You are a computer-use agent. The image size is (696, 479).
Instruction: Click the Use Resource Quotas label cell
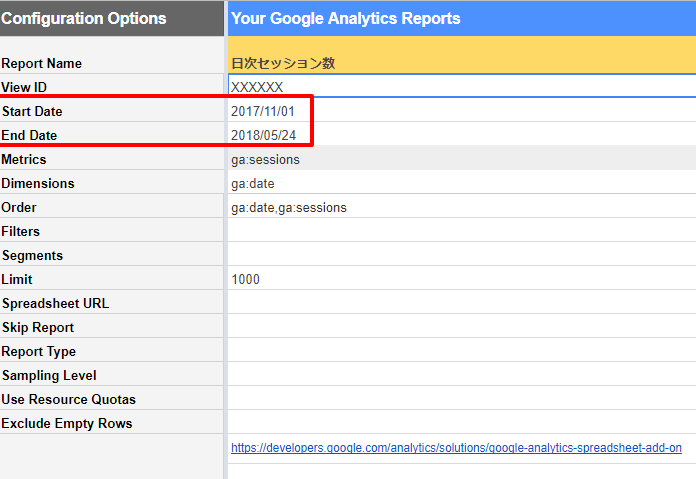tap(112, 399)
